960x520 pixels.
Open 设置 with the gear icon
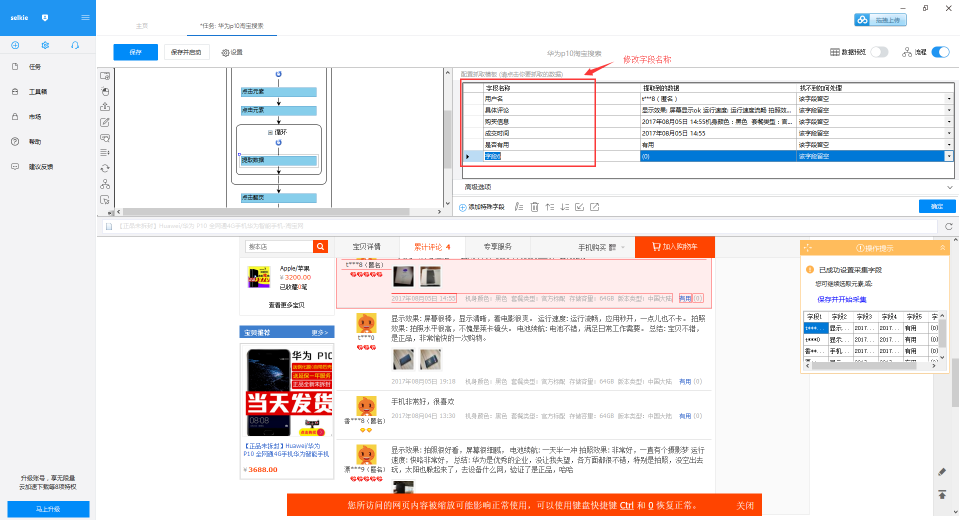tap(232, 53)
